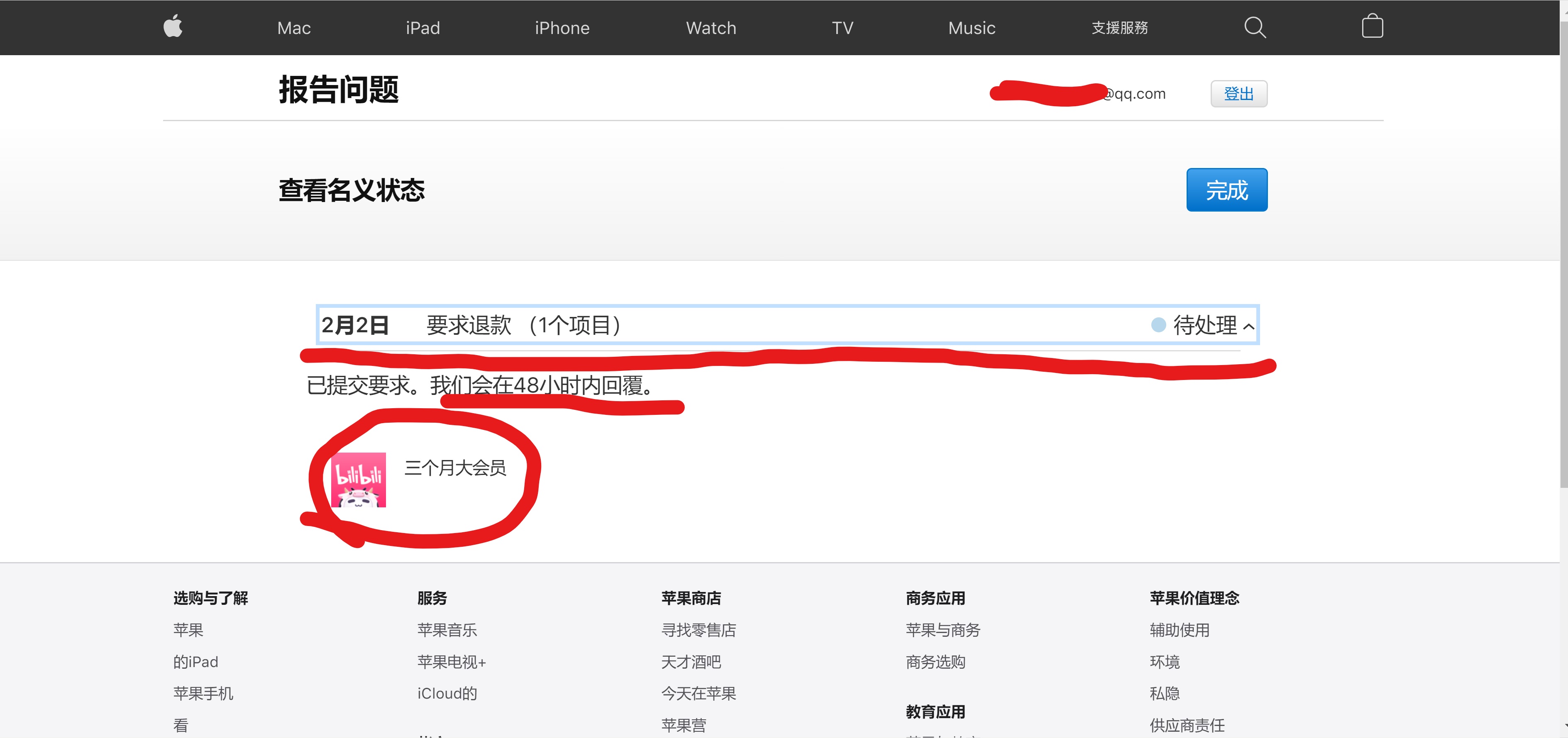Select Watch in the navigation bar
This screenshot has width=1568, height=738.
coord(711,28)
